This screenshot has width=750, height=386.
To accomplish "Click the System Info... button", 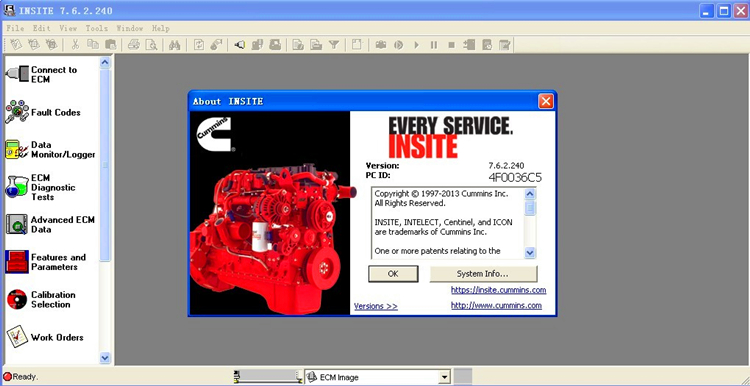I will (483, 274).
